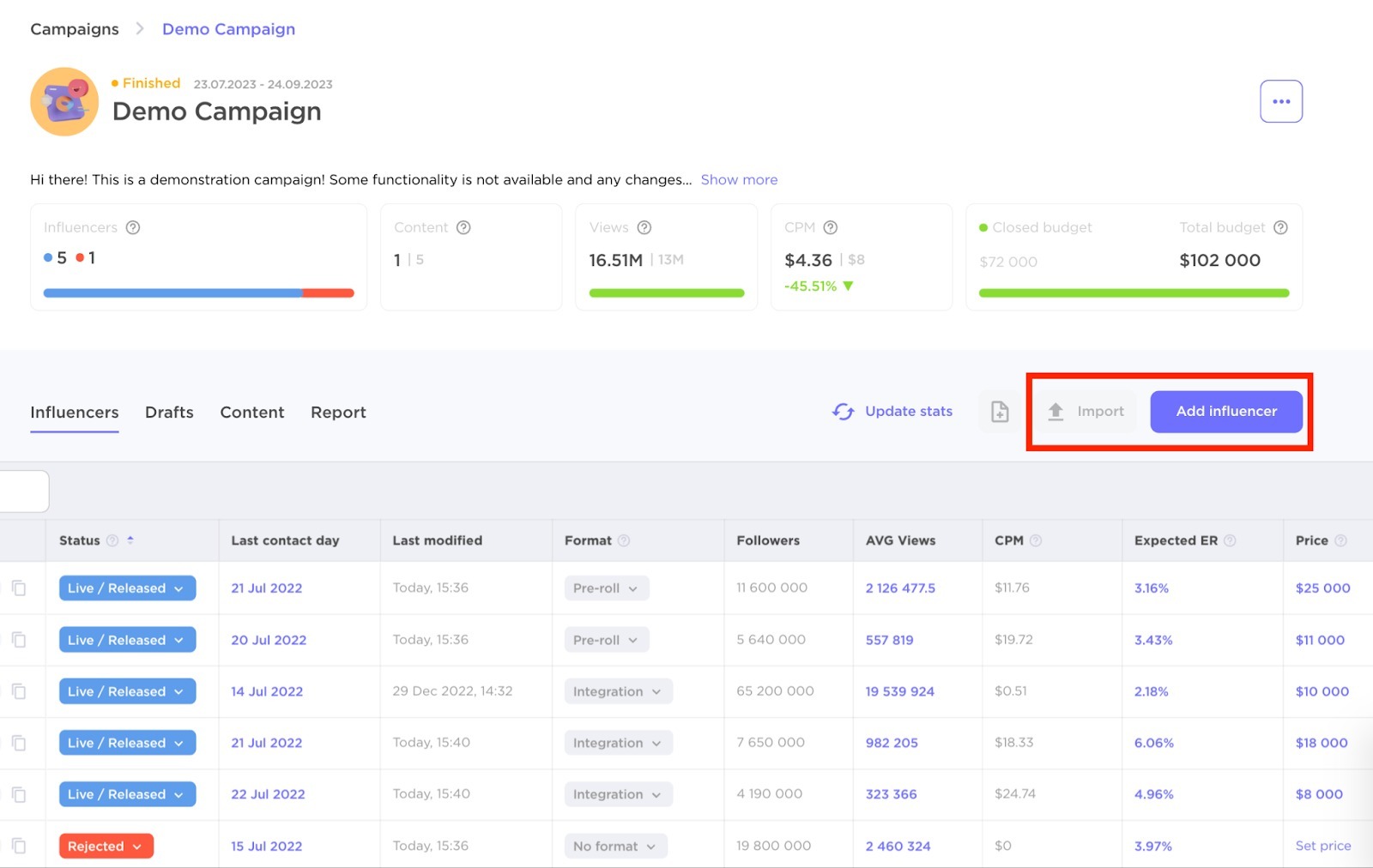Toggle the Status column sort order
This screenshot has height=868, width=1373.
pyautogui.click(x=130, y=540)
